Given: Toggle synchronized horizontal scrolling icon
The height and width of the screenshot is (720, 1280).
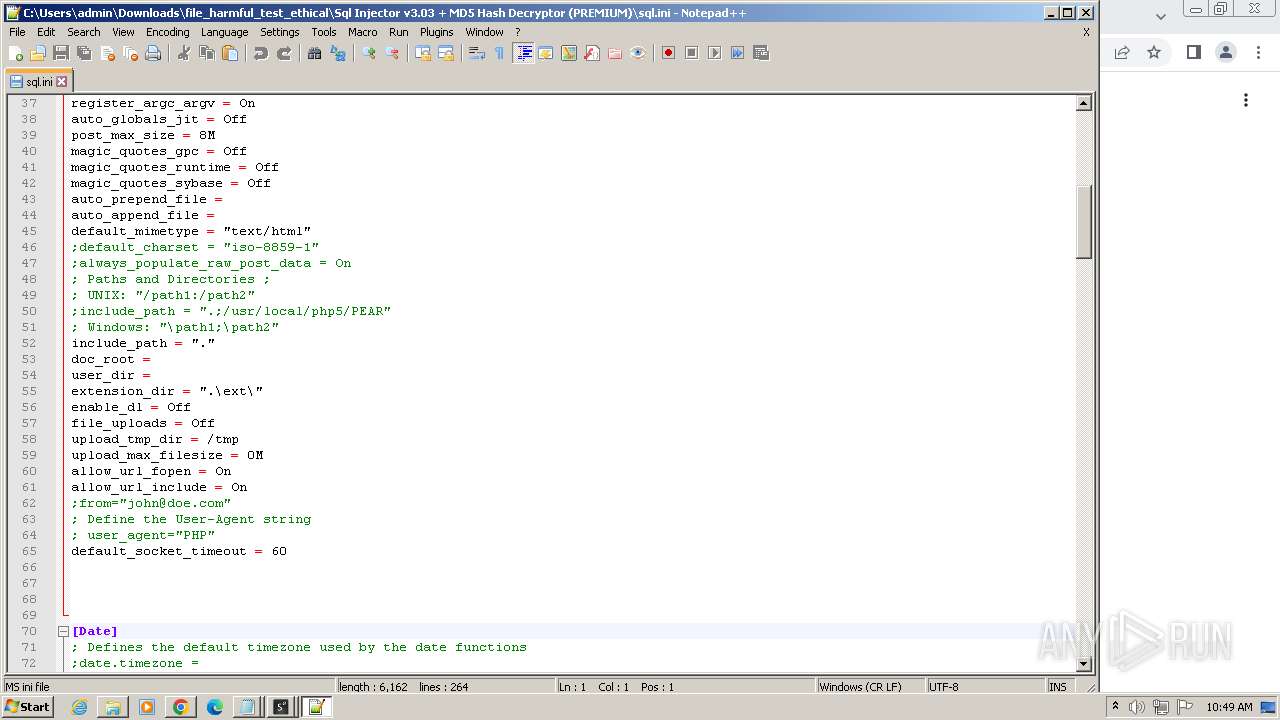Looking at the screenshot, I should click(446, 53).
